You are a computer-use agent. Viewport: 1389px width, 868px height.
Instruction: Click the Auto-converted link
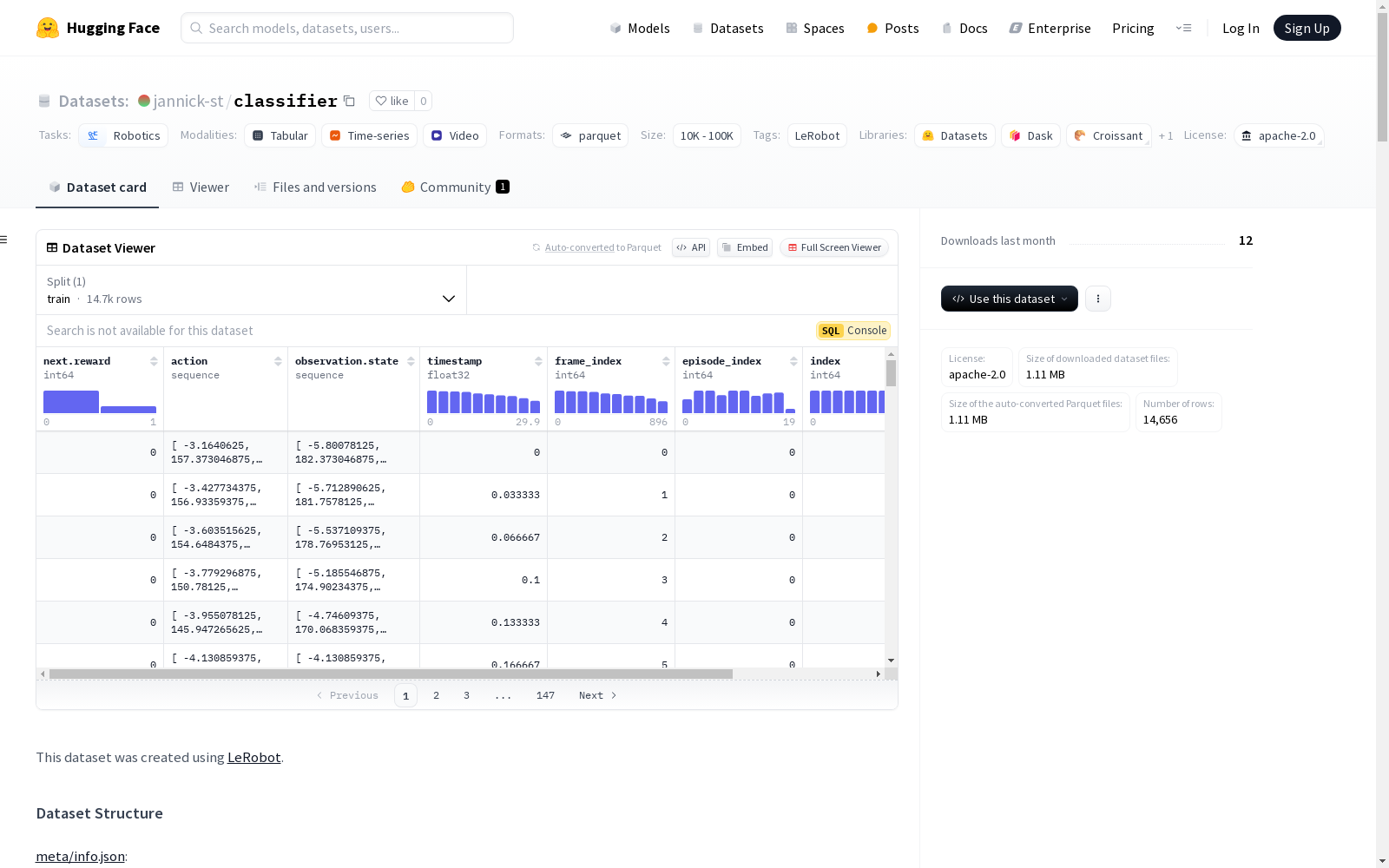580,247
